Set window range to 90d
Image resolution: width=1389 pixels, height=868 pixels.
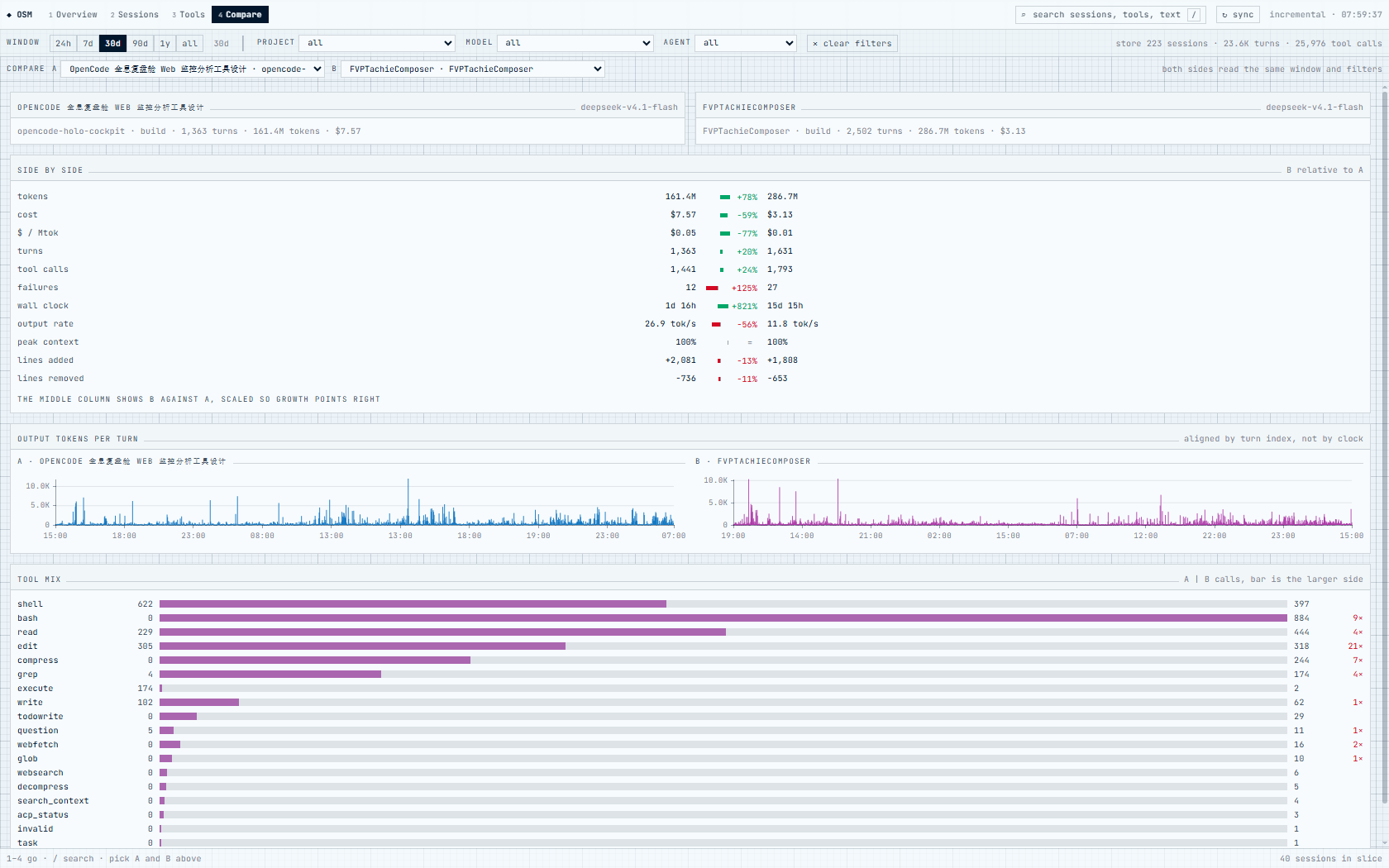click(x=140, y=43)
